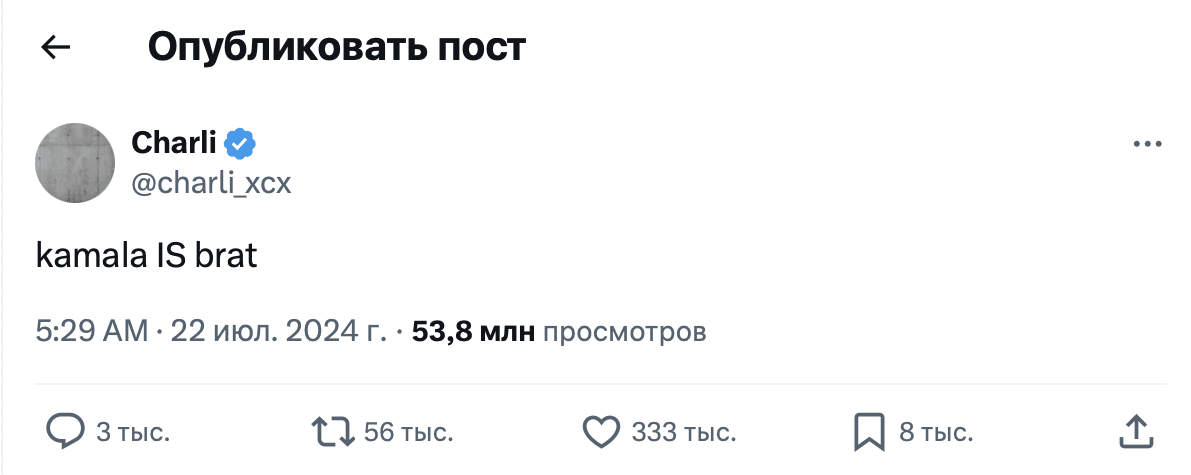
Task: Share the post via the upload icon
Action: tap(1136, 432)
